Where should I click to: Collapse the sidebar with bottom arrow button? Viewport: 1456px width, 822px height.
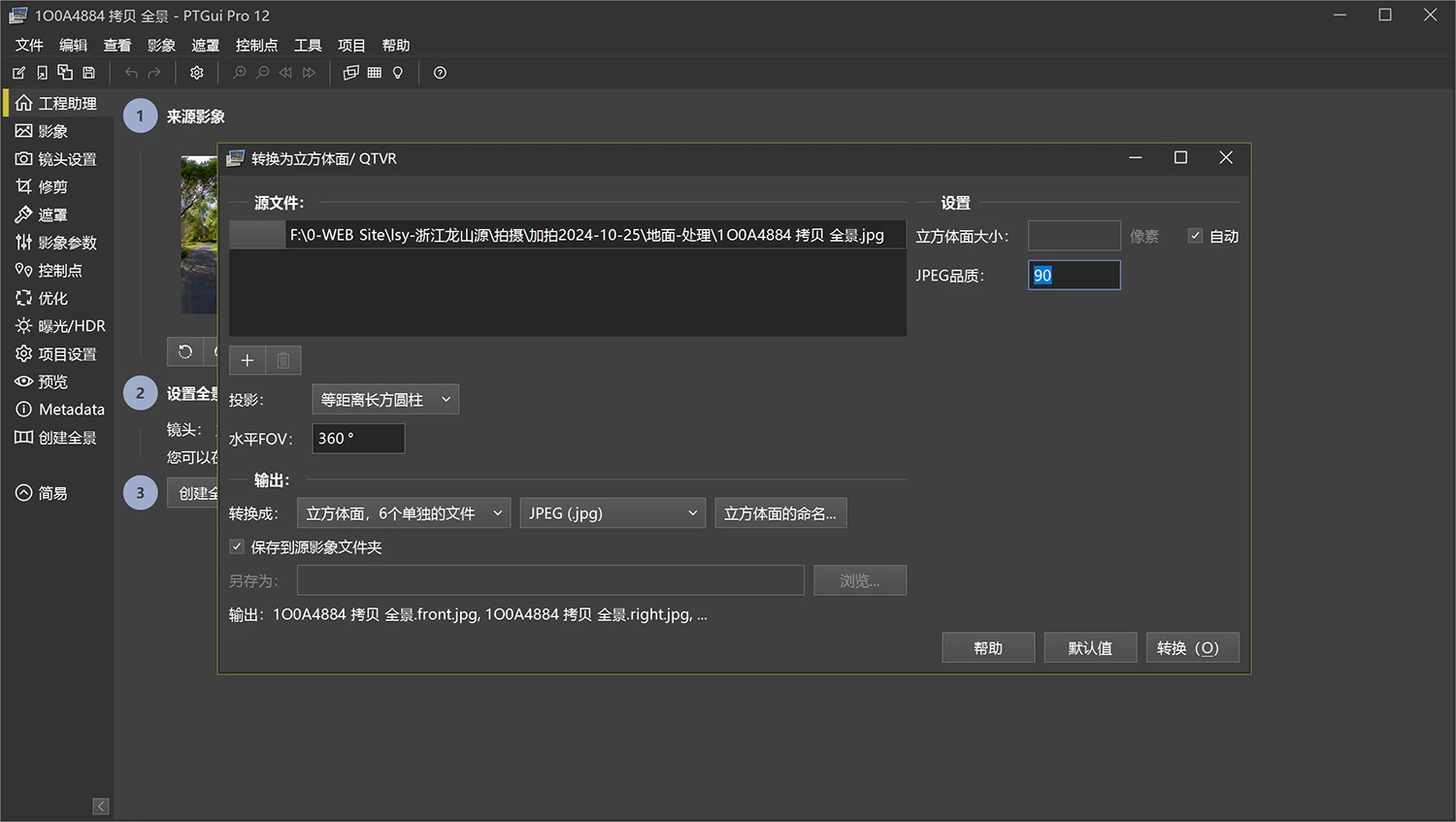point(101,806)
